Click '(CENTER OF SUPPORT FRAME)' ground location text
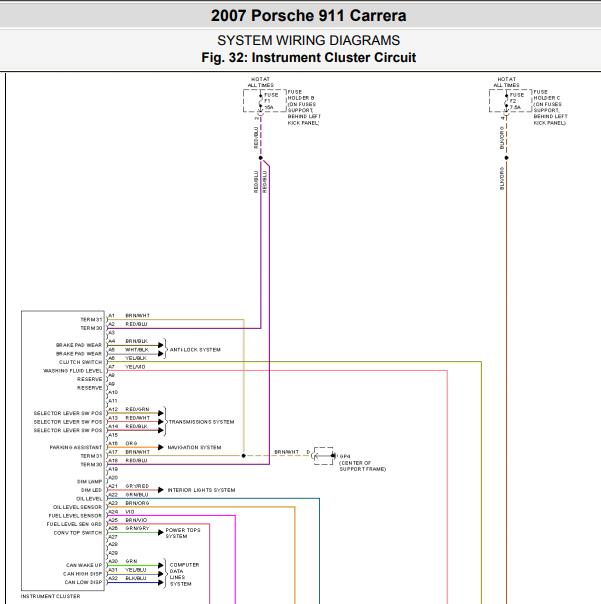 click(363, 466)
